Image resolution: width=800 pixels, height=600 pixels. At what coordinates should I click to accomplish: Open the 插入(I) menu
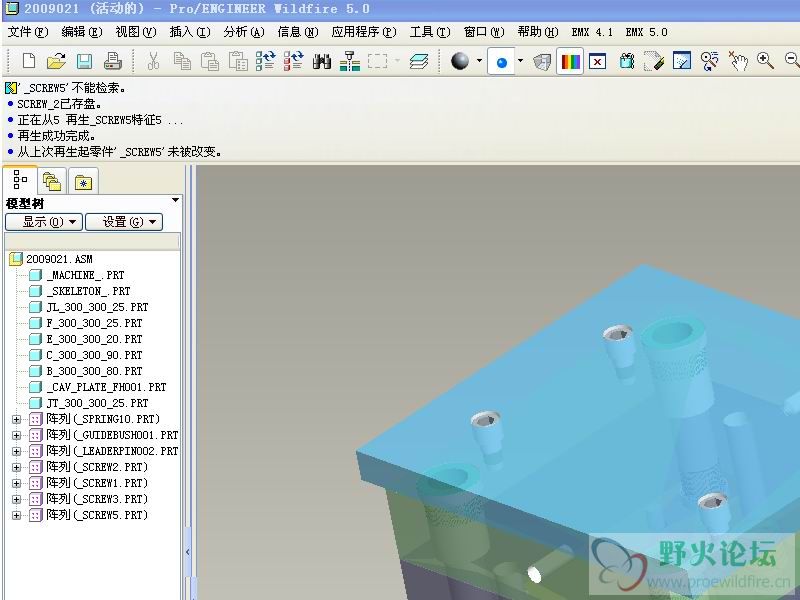[190, 32]
